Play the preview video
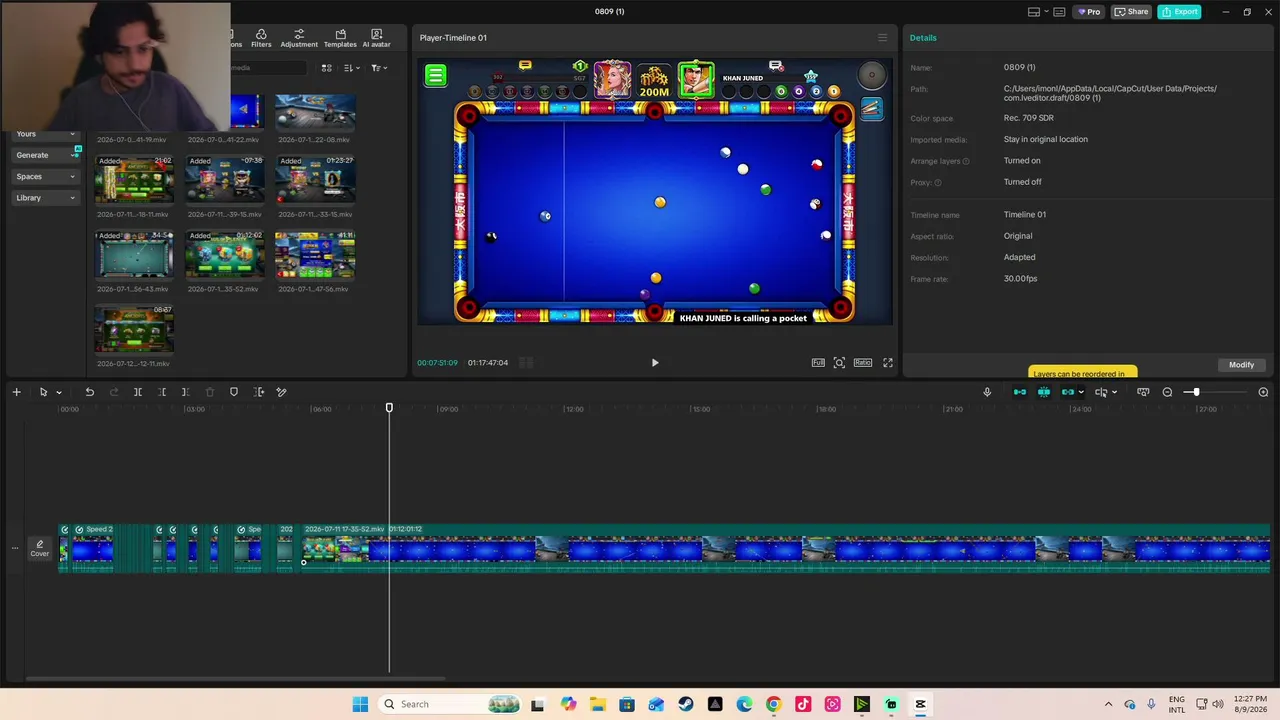 click(655, 363)
